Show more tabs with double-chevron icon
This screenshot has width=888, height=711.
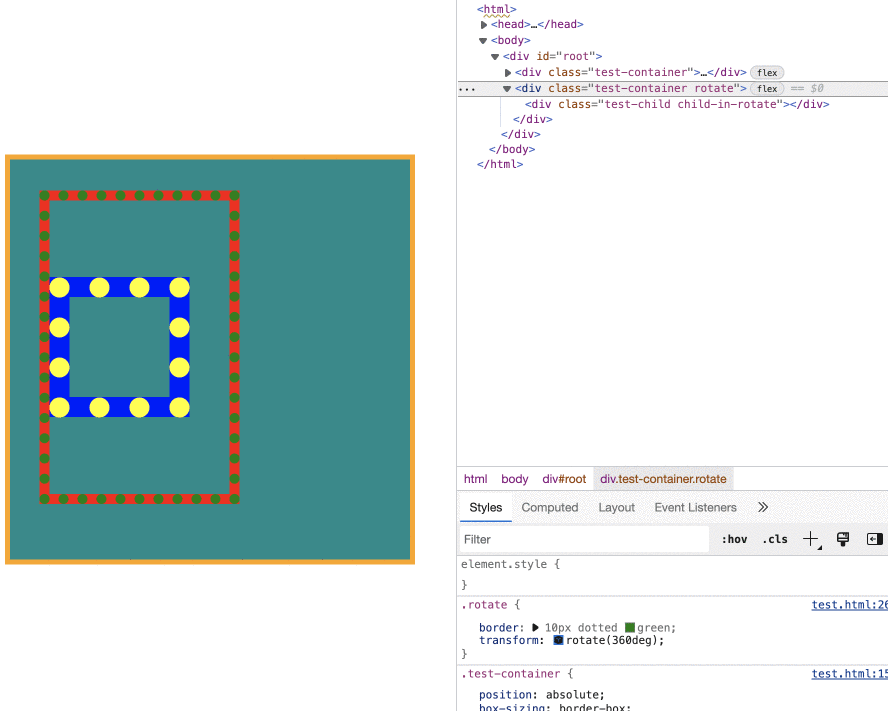pyautogui.click(x=763, y=507)
